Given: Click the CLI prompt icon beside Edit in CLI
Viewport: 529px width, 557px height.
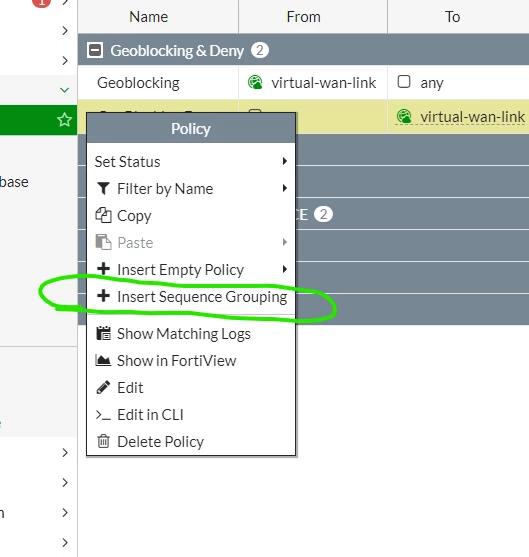Looking at the screenshot, I should click(103, 415).
